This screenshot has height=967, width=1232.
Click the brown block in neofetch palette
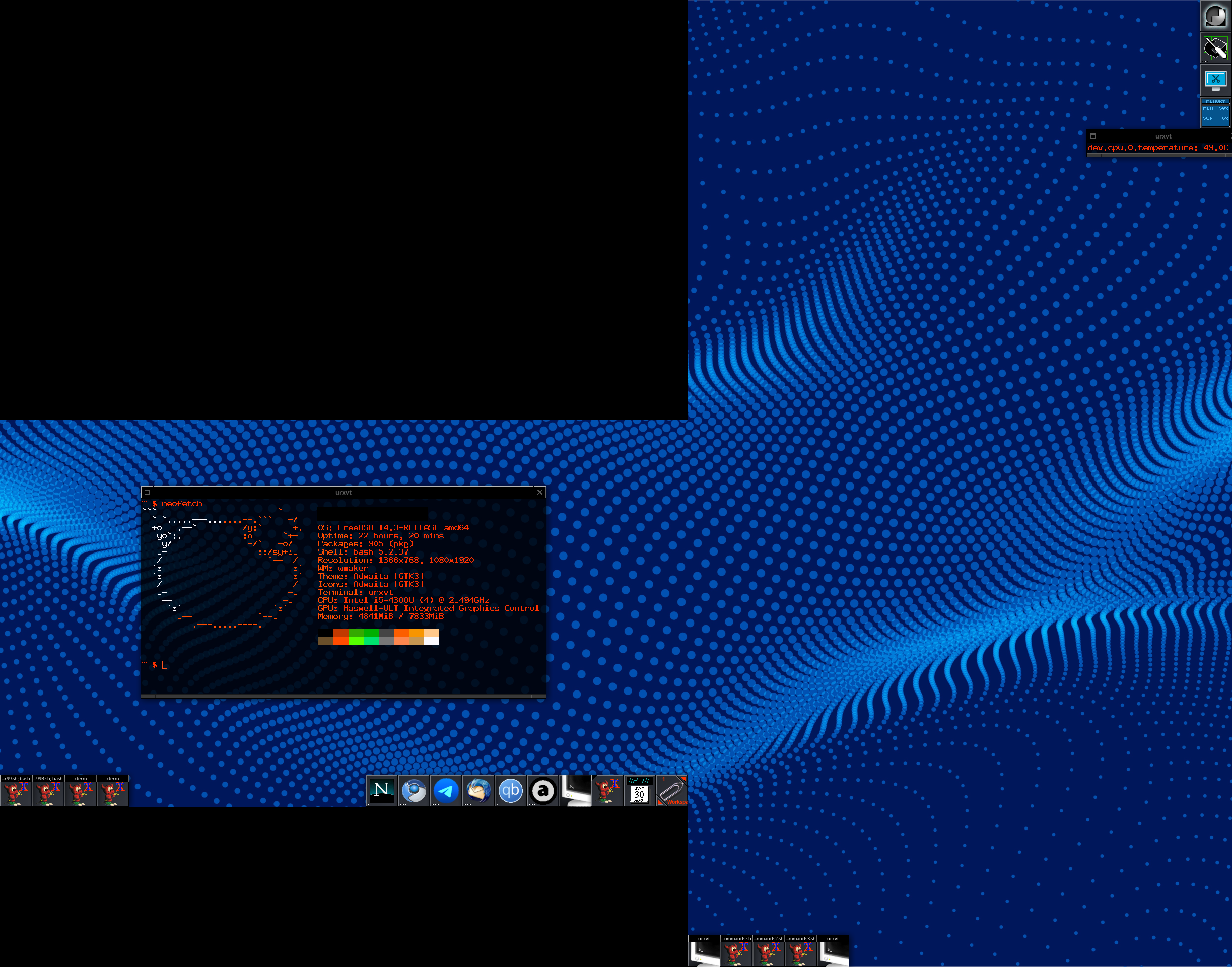[325, 640]
